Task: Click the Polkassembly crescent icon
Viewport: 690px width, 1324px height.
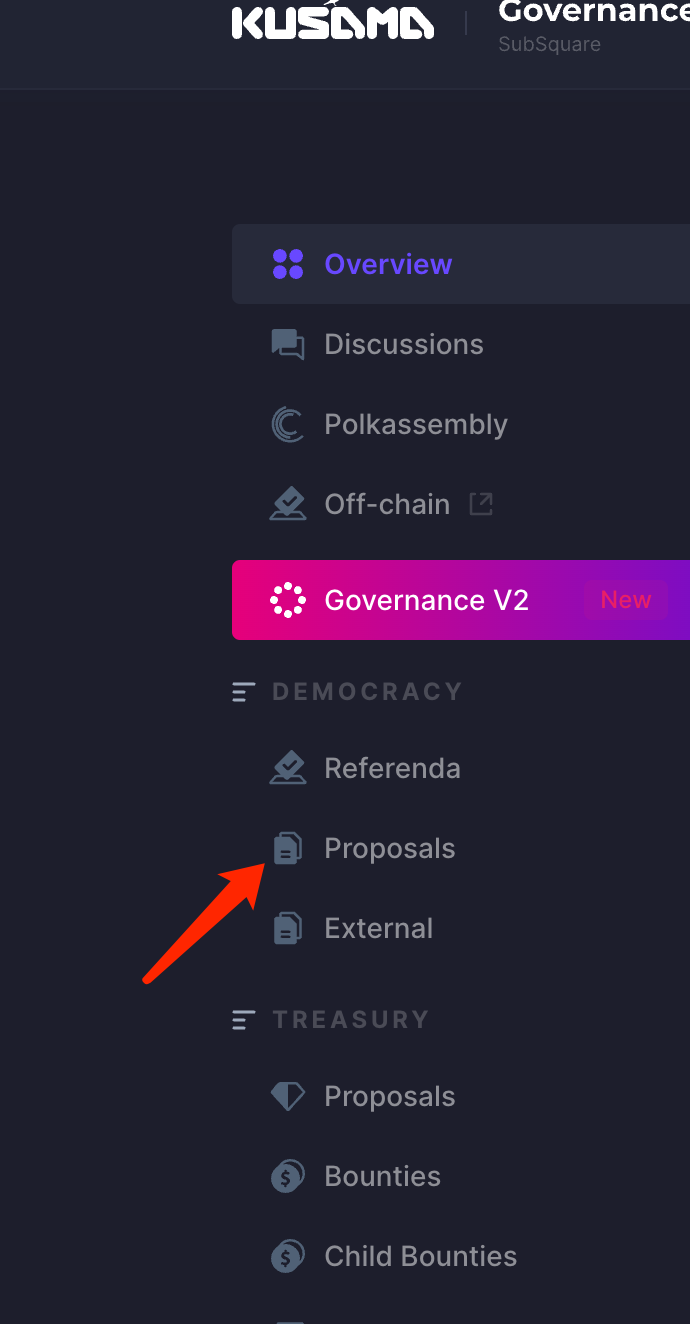Action: pos(288,424)
